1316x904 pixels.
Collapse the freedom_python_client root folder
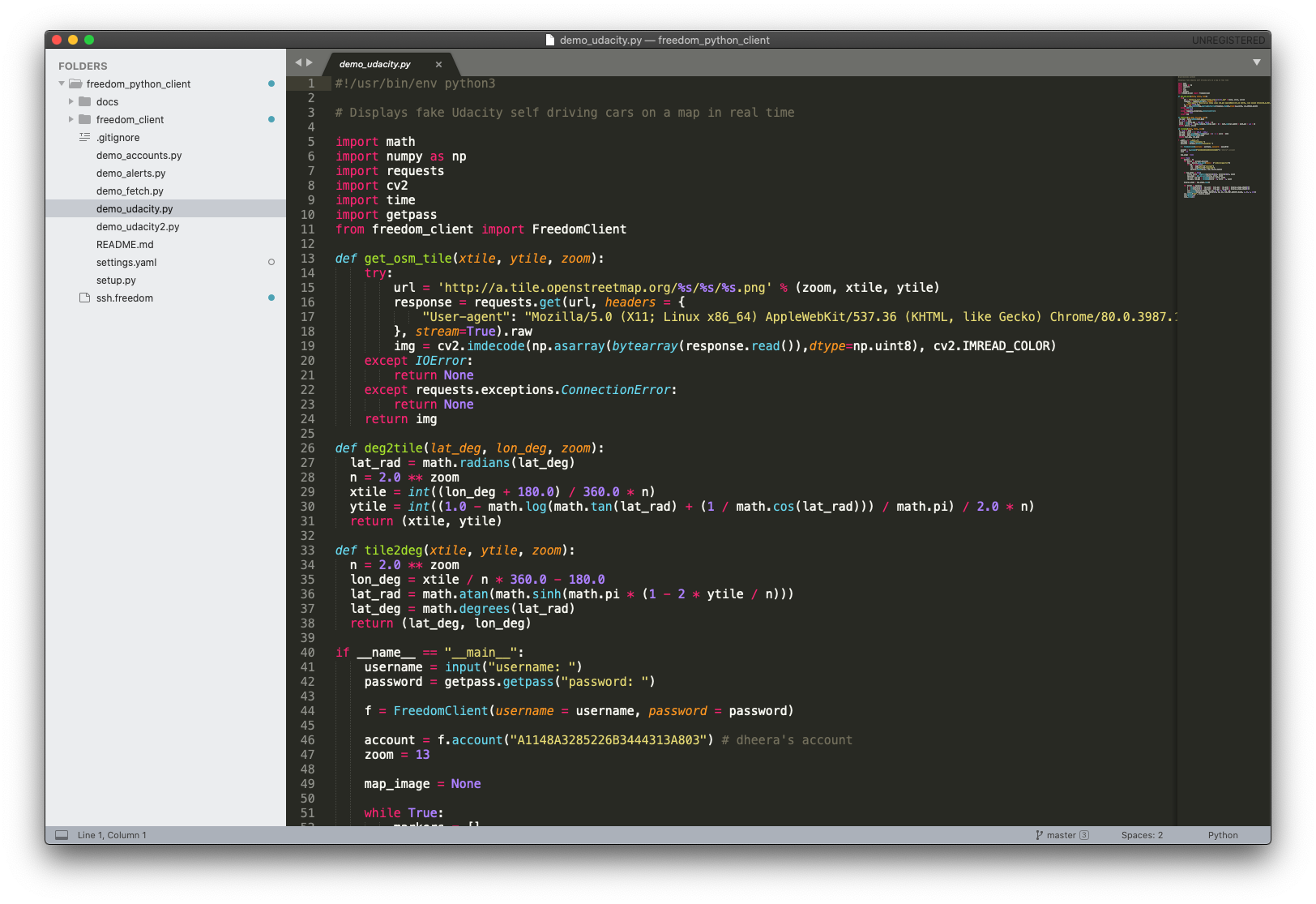(x=62, y=84)
